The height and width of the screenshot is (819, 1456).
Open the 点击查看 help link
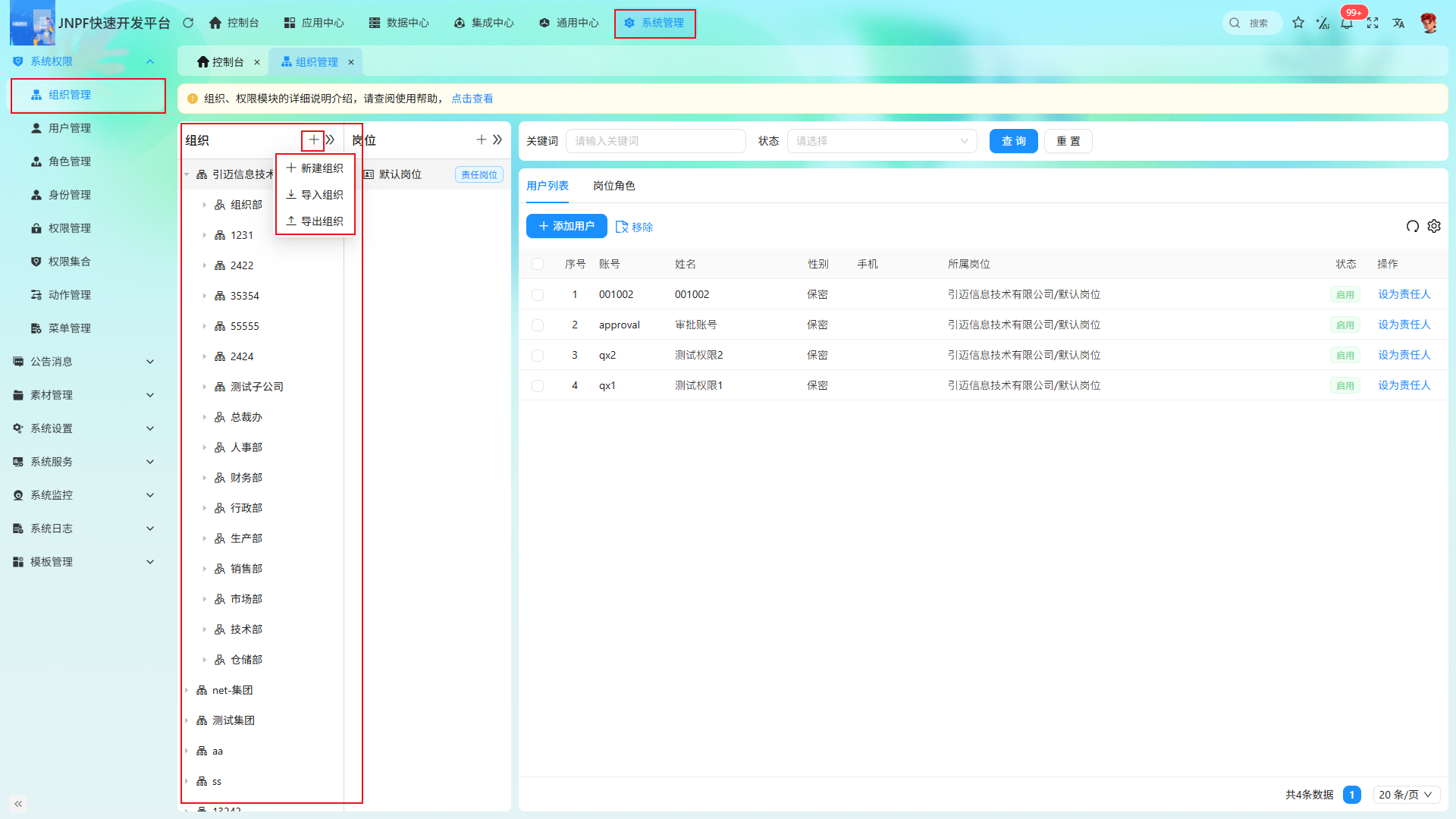point(472,99)
